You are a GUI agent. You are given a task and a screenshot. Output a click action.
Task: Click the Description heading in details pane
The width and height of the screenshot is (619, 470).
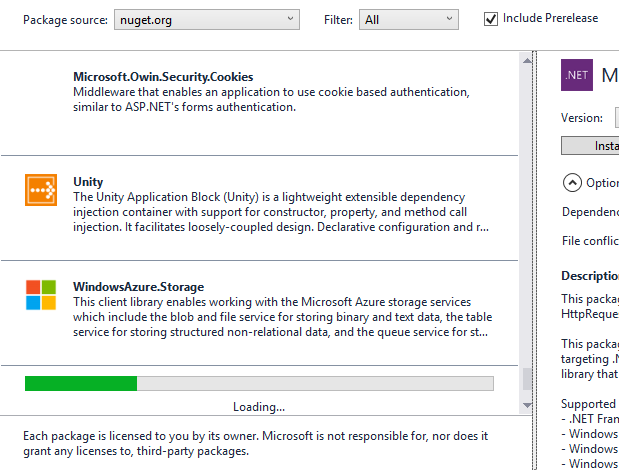(590, 276)
